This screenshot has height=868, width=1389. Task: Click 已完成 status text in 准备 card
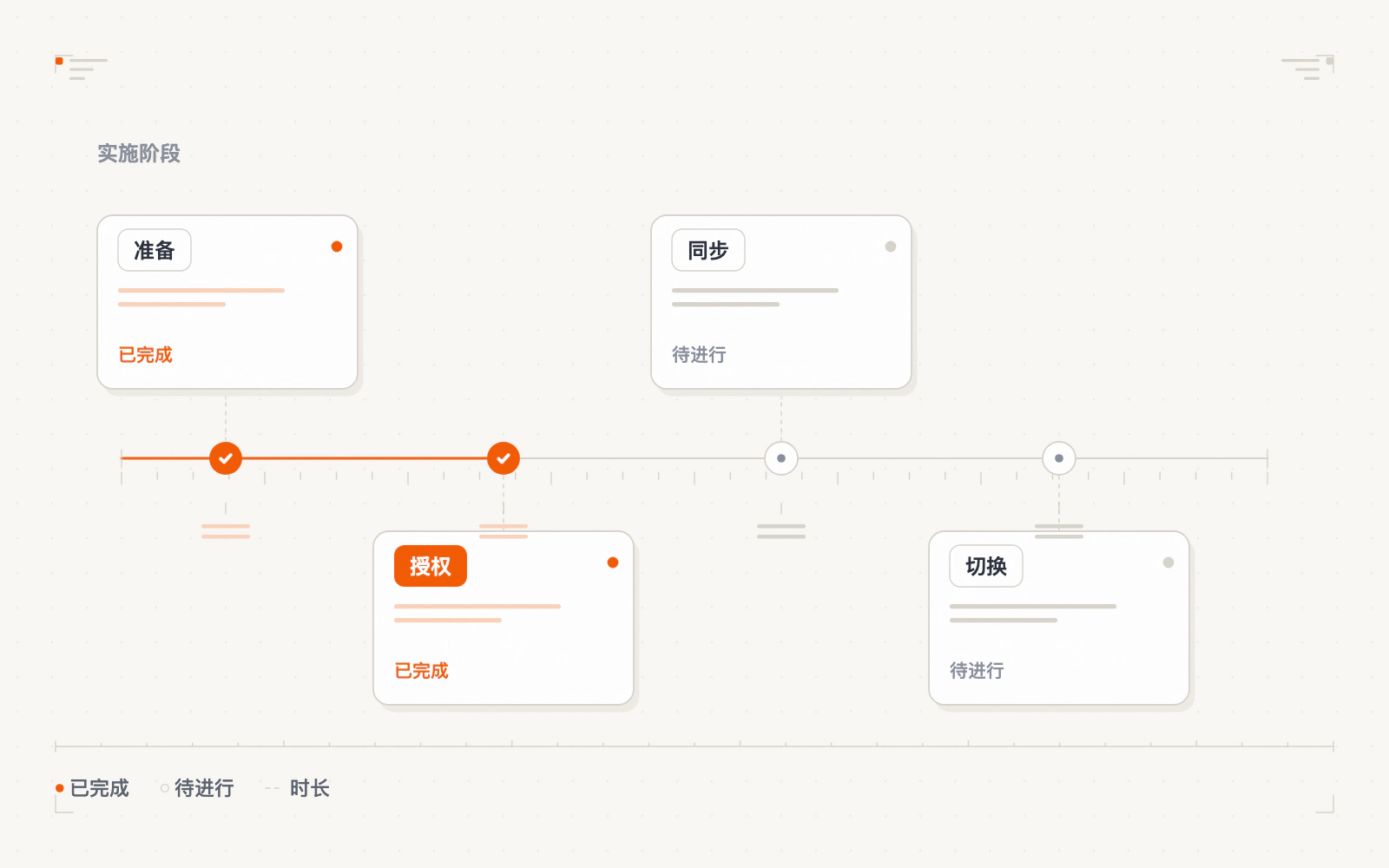click(x=146, y=354)
